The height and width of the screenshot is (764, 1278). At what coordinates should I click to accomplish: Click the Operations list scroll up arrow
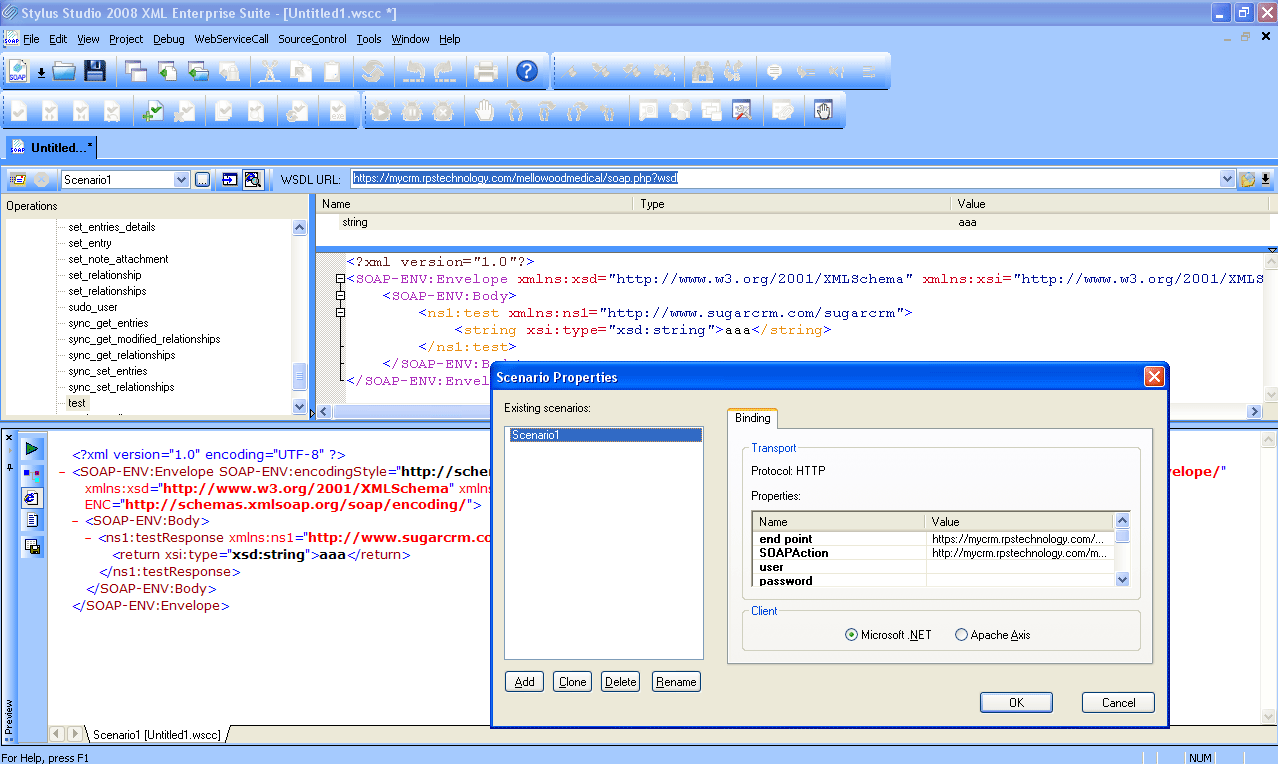pyautogui.click(x=299, y=227)
